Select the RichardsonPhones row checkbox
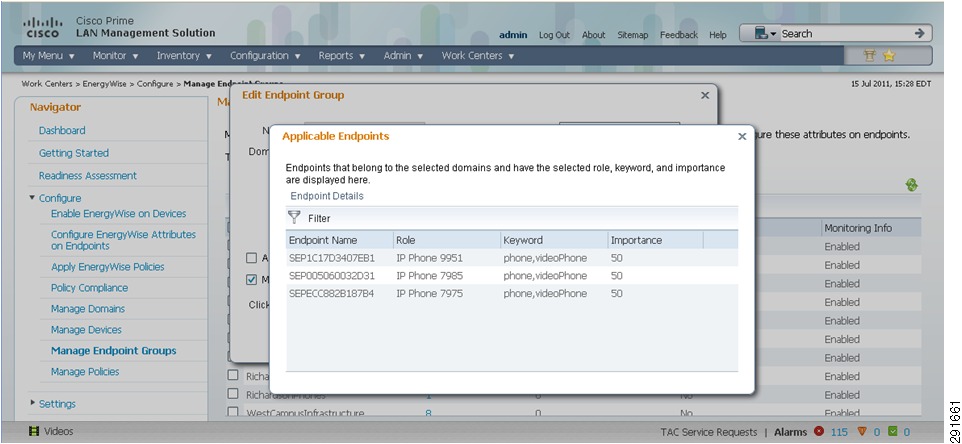This screenshot has width=962, height=444. tap(233, 394)
